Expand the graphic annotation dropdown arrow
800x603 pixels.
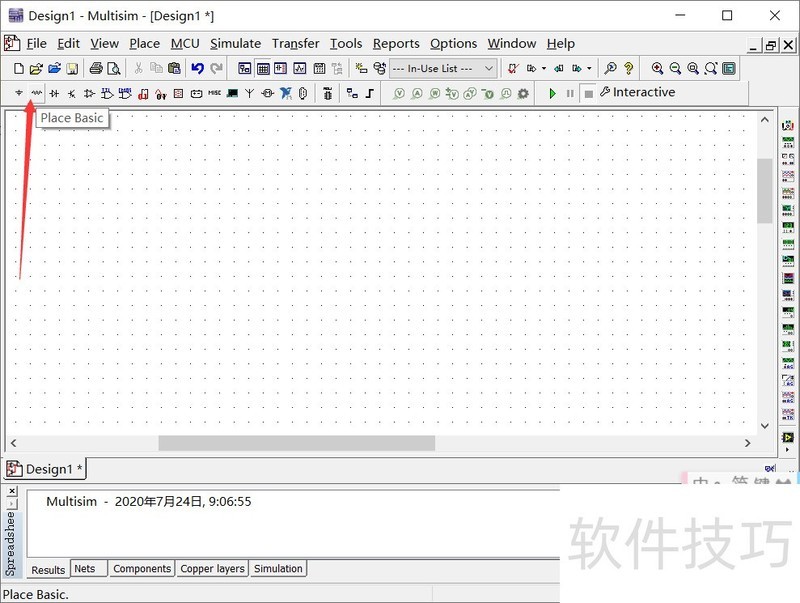click(590, 69)
